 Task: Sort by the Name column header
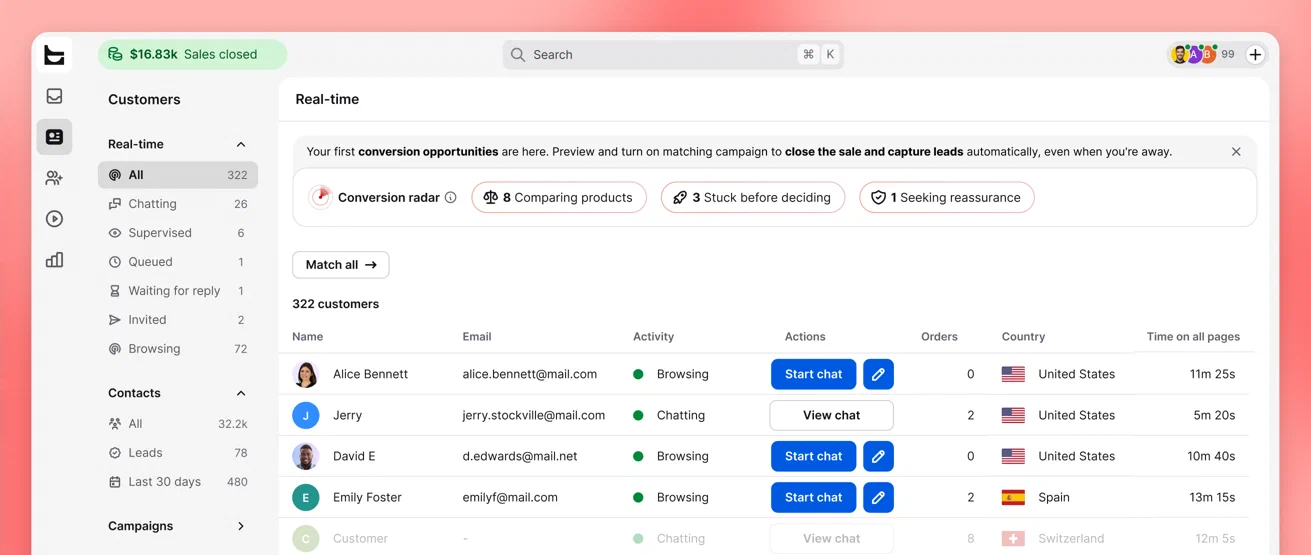[308, 337]
